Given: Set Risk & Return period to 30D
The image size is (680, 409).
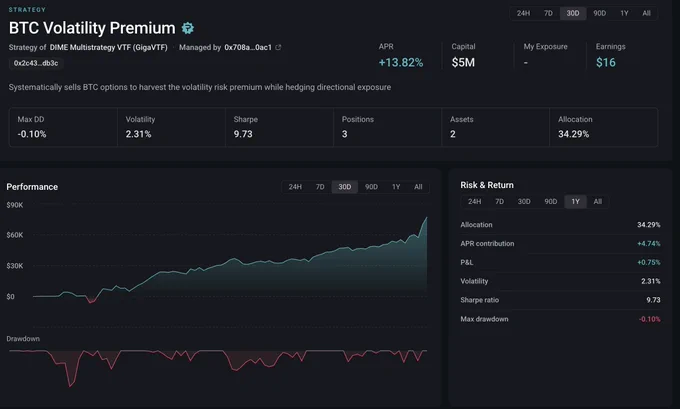Looking at the screenshot, I should pyautogui.click(x=524, y=202).
